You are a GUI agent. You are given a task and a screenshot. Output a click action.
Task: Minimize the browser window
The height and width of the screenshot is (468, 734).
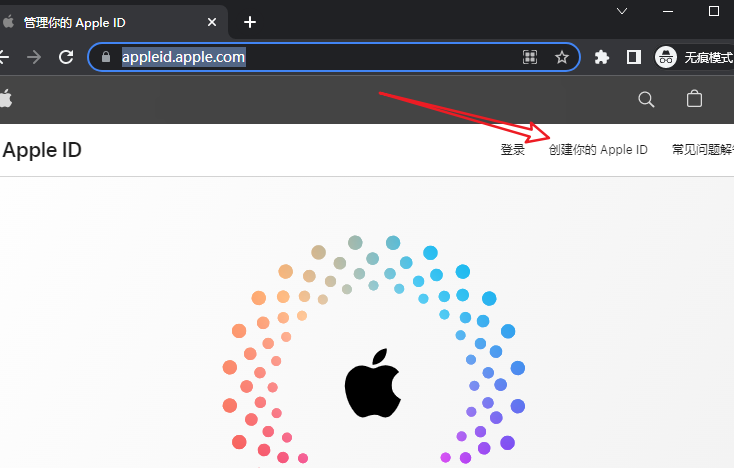point(668,11)
